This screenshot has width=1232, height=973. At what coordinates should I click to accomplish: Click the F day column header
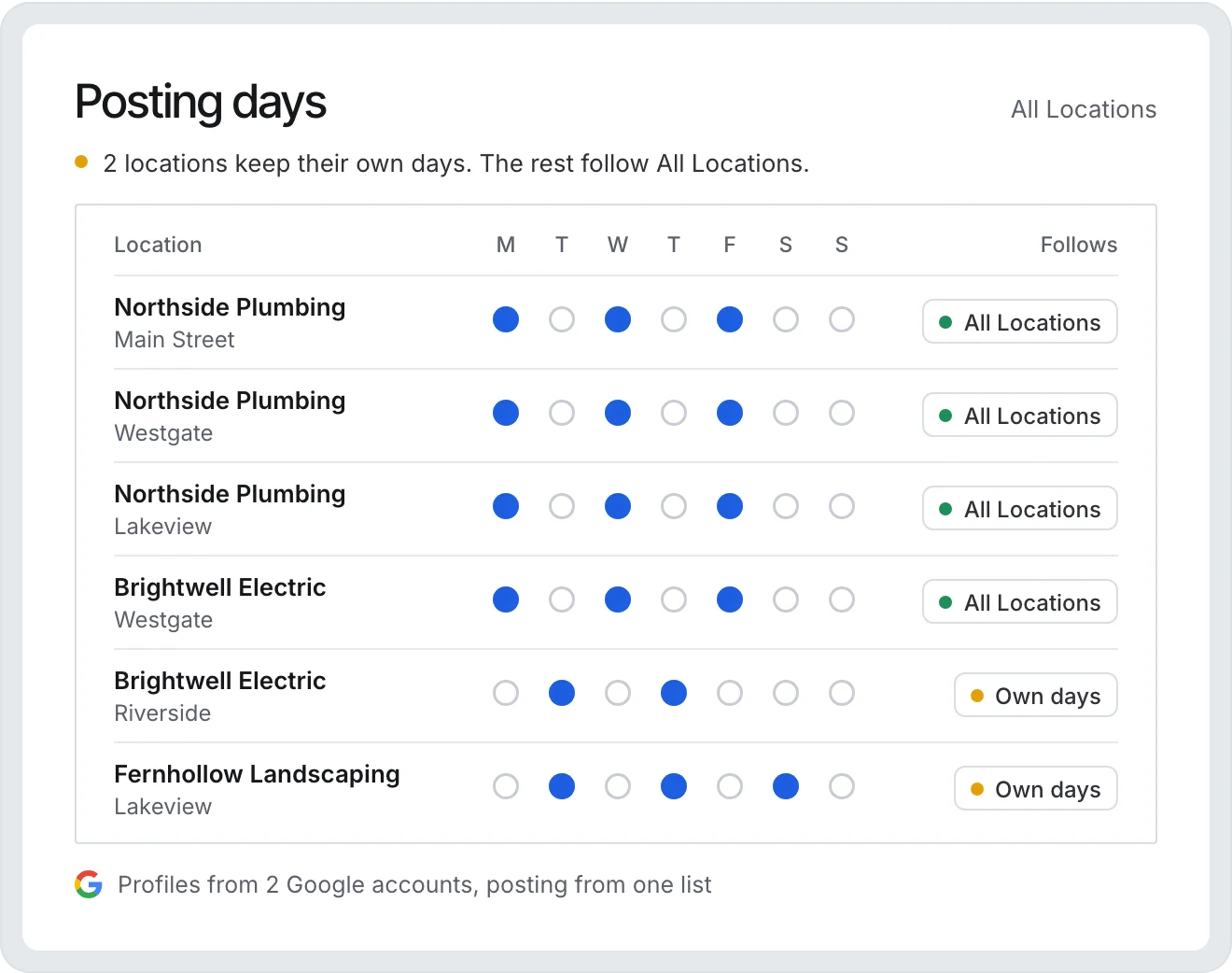click(x=730, y=245)
